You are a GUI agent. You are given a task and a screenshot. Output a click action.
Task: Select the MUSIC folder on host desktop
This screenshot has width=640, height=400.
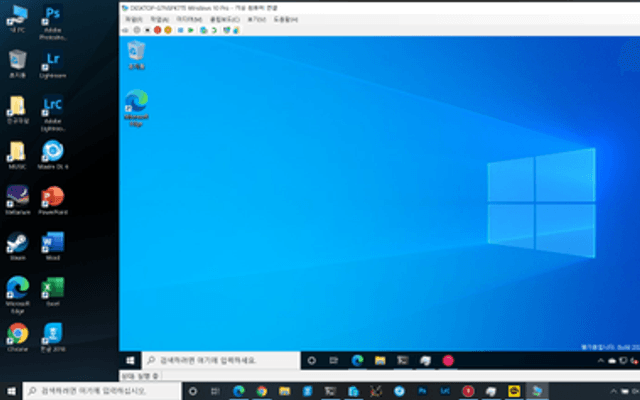tap(18, 155)
